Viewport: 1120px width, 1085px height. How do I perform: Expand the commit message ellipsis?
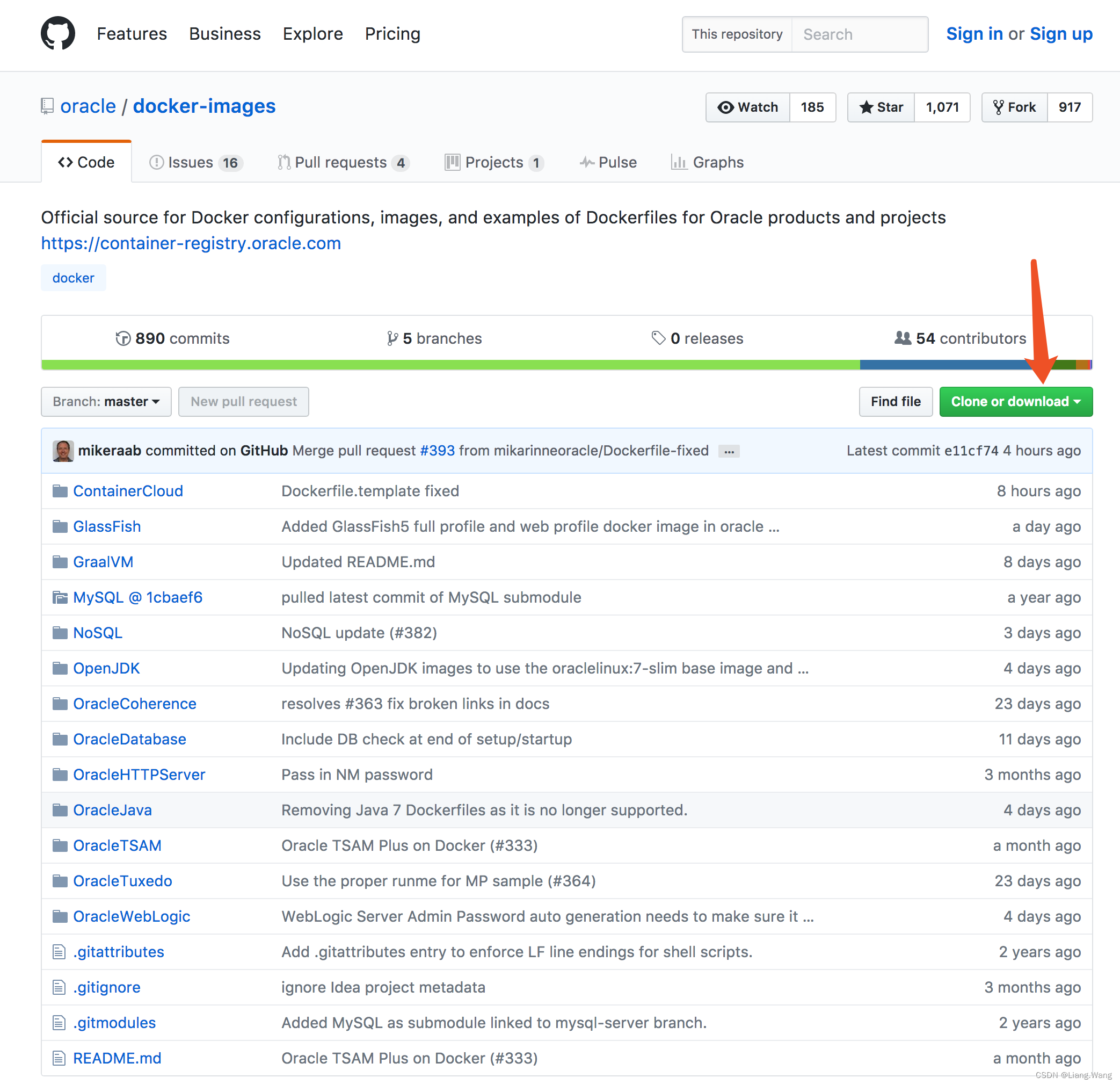[729, 451]
